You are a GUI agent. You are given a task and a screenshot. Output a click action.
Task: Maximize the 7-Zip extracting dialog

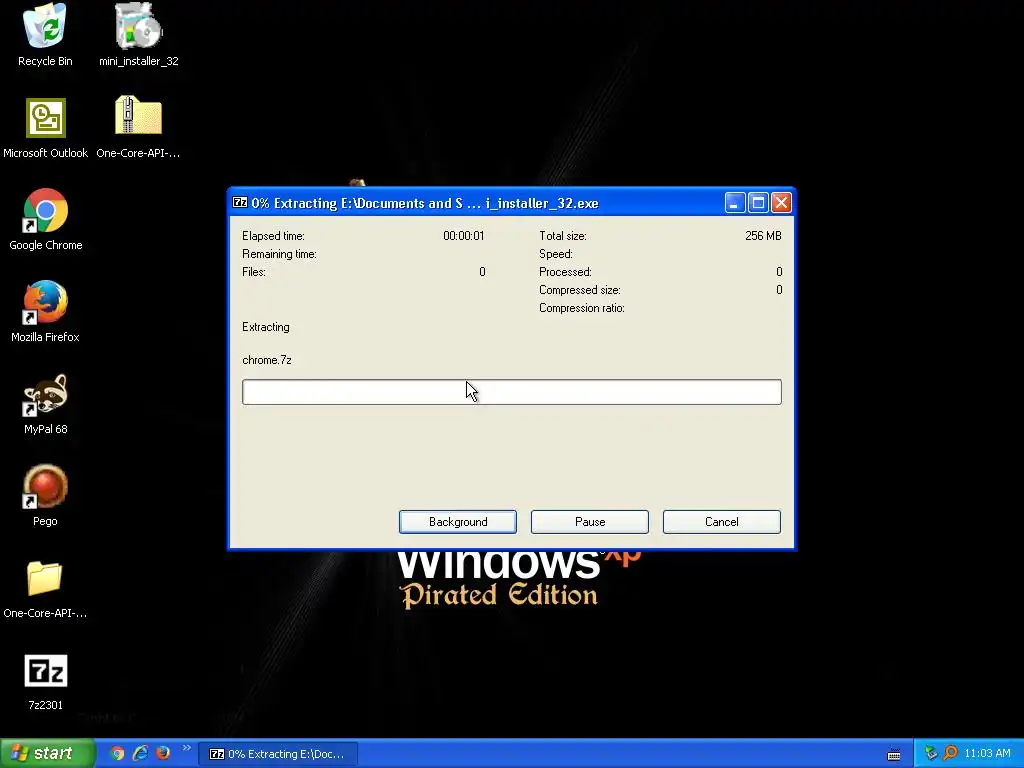point(758,203)
